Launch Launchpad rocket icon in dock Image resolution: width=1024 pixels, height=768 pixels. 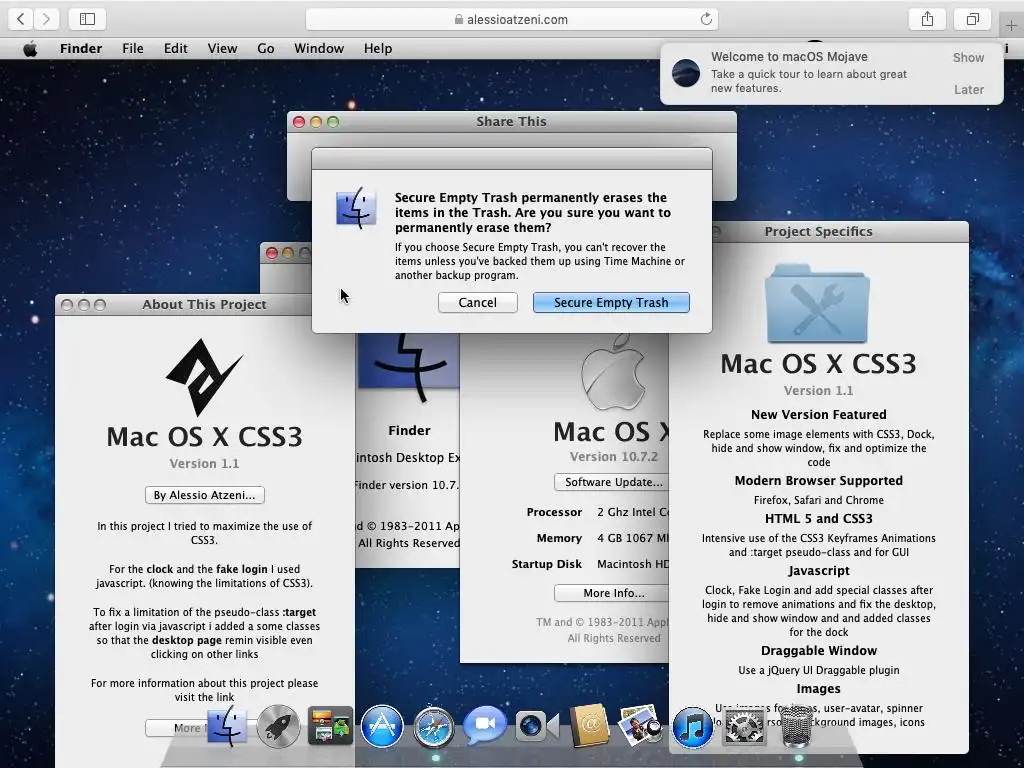[x=278, y=726]
